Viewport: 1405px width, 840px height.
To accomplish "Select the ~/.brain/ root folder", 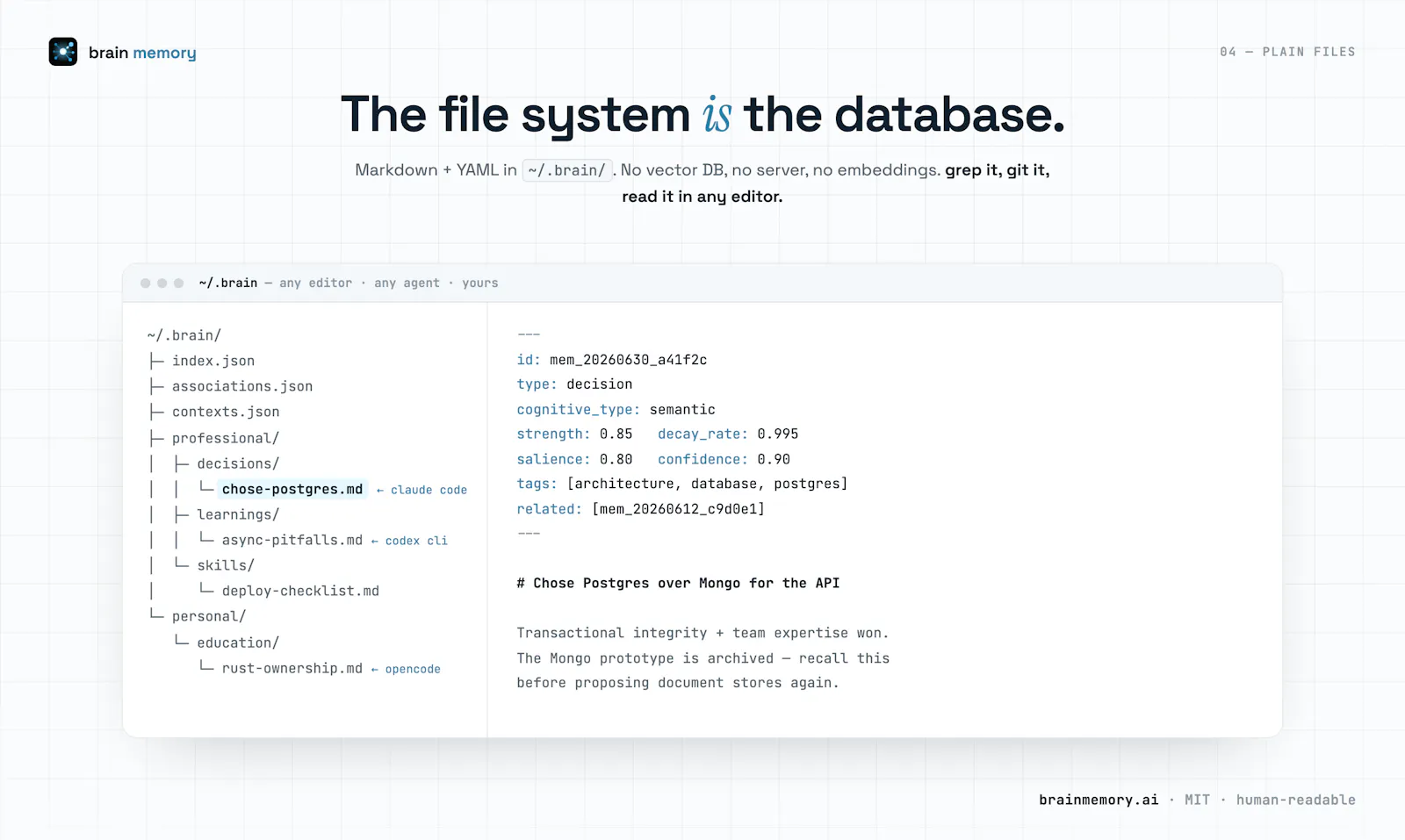I will pos(184,335).
